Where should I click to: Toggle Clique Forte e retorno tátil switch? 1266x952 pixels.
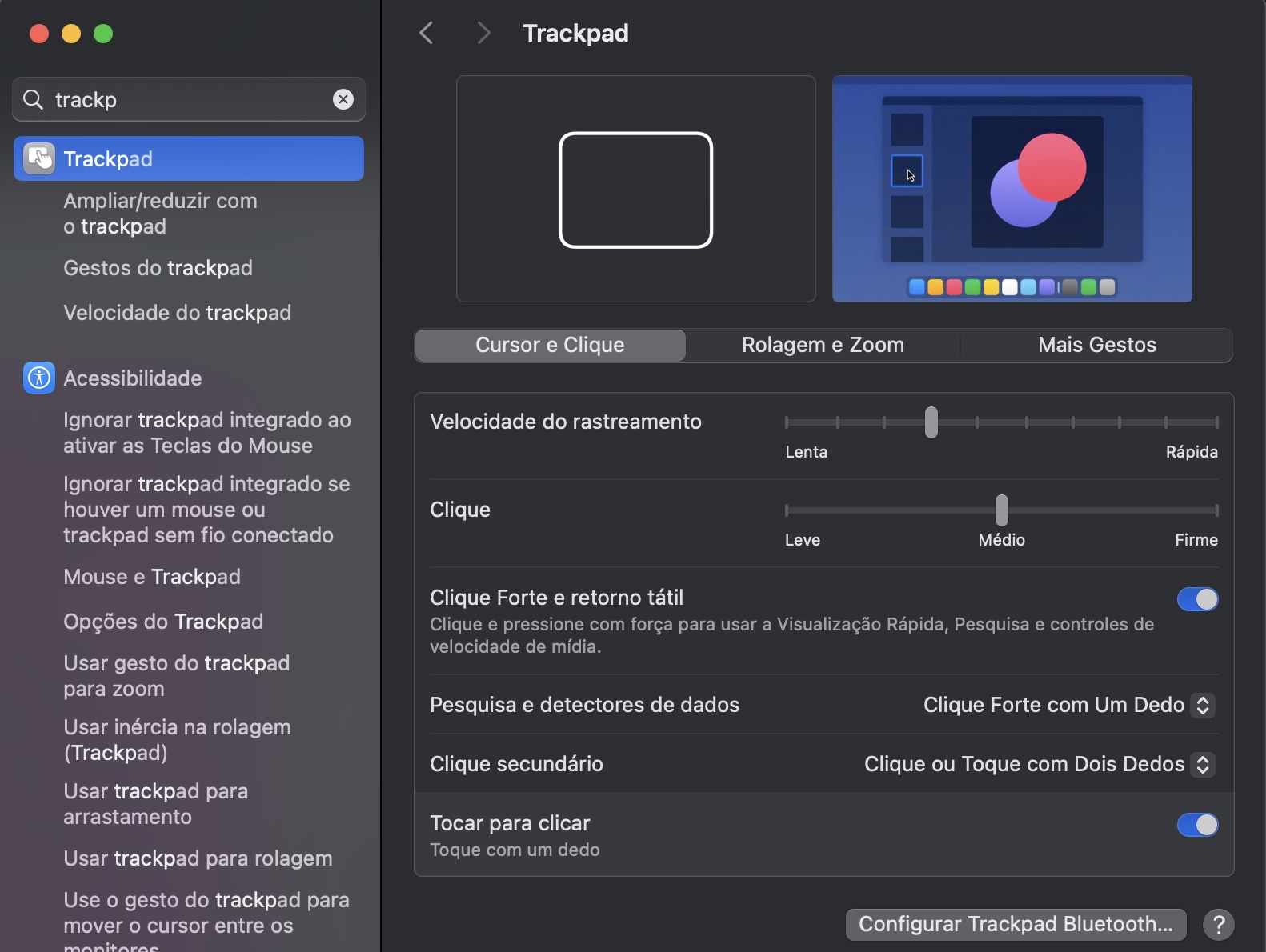click(x=1197, y=598)
